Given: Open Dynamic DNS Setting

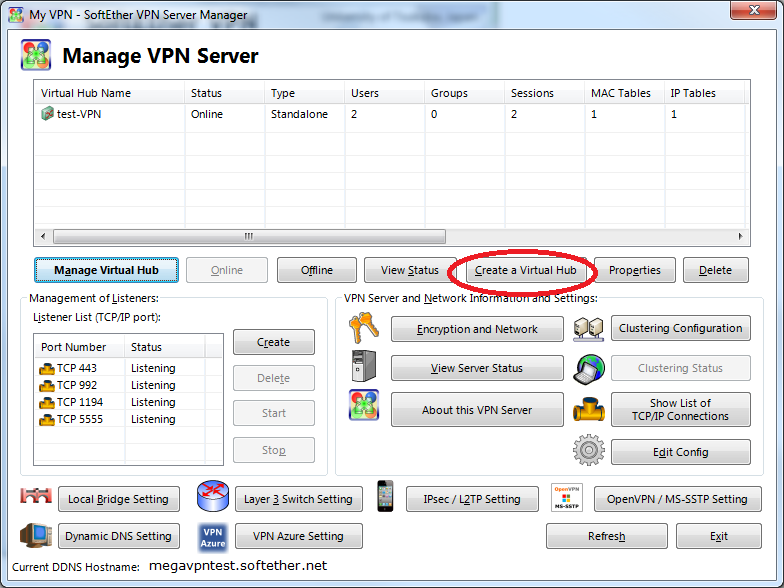Looking at the screenshot, I should 118,536.
